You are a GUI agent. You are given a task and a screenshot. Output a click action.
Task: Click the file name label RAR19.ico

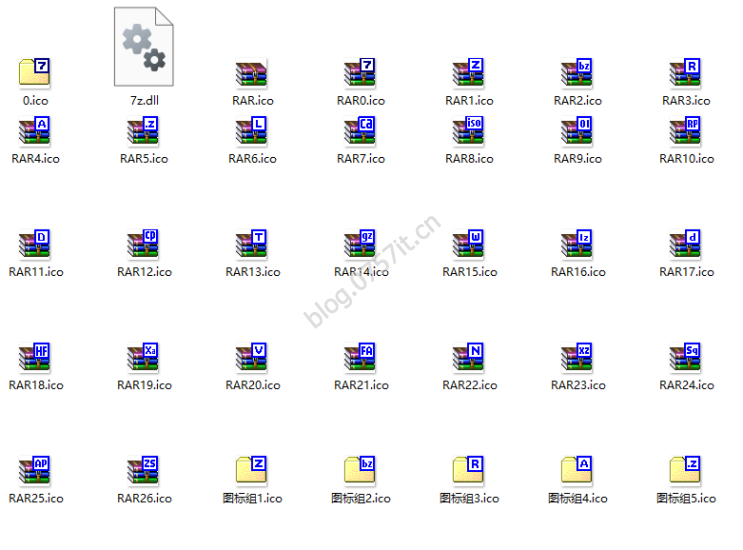(x=145, y=385)
